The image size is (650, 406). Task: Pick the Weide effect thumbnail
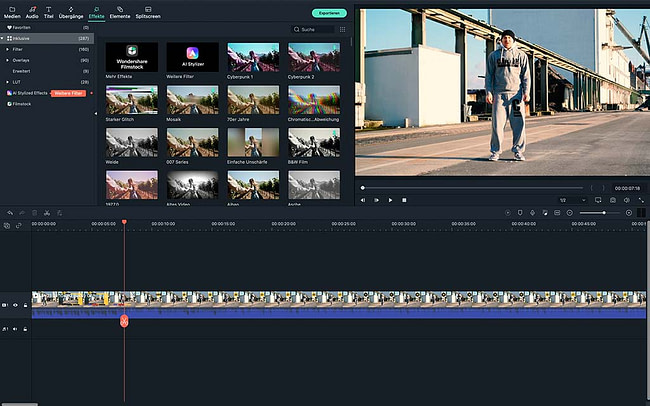132,142
